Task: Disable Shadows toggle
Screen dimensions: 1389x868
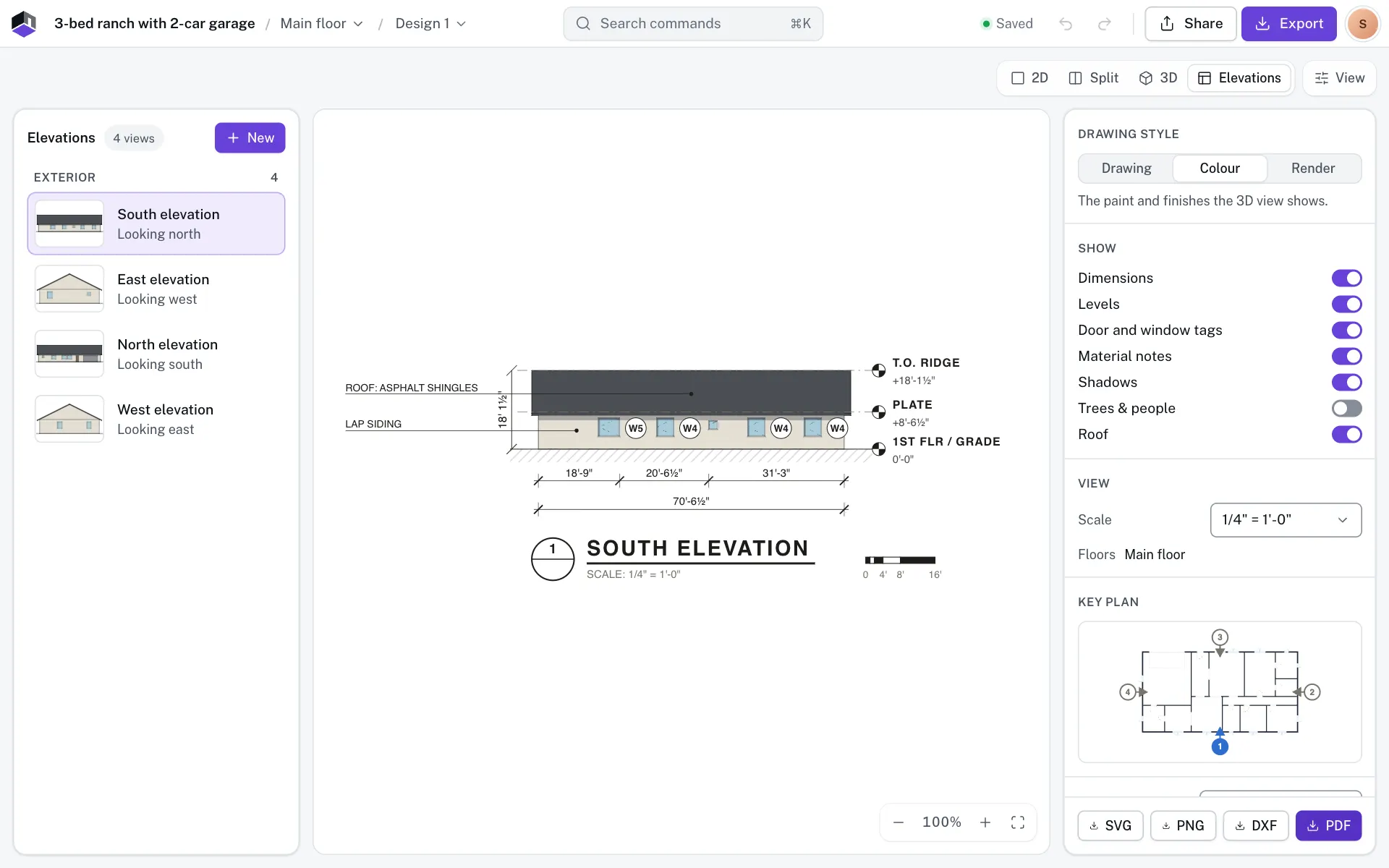Action: tap(1346, 383)
